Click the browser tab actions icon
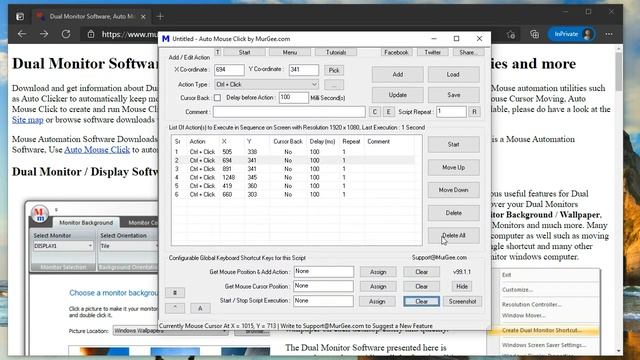Screen dimensions: 640x360 click(20, 16)
